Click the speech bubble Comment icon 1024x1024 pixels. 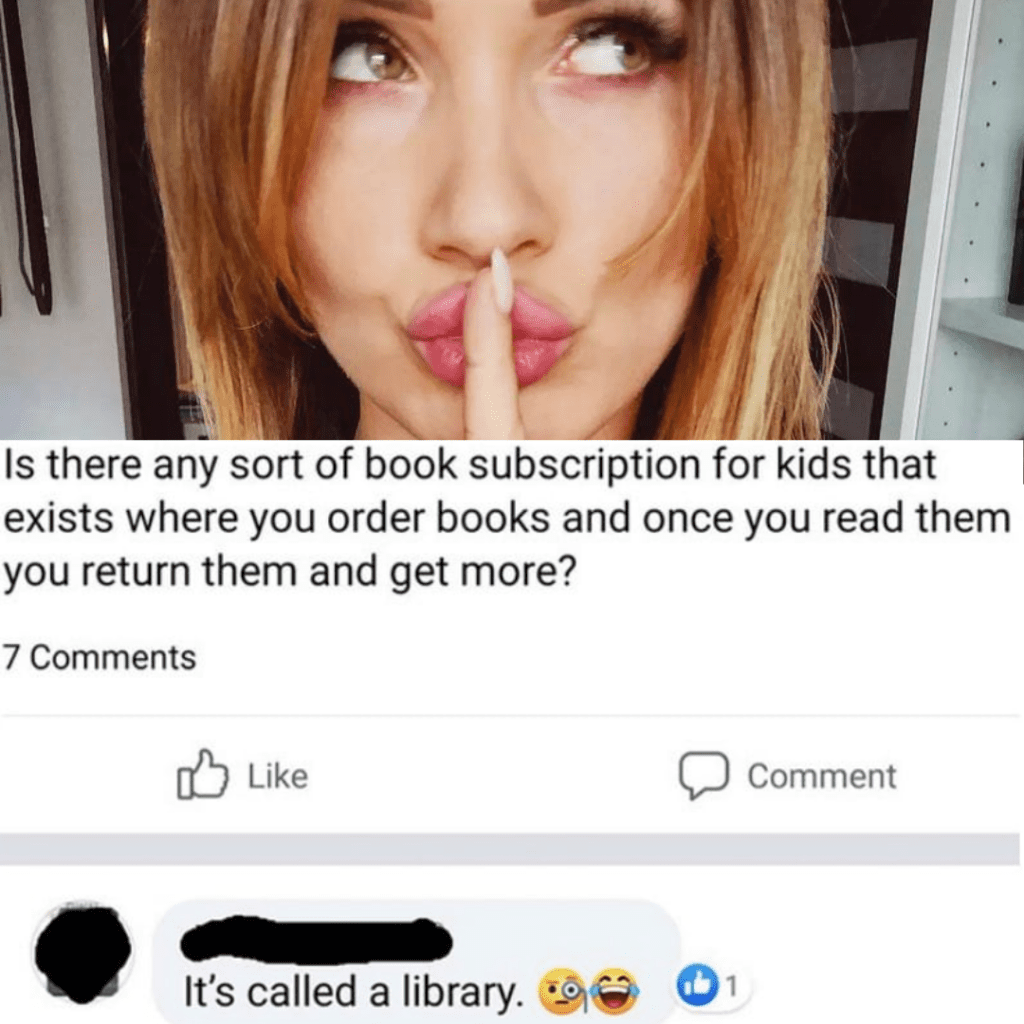[703, 776]
